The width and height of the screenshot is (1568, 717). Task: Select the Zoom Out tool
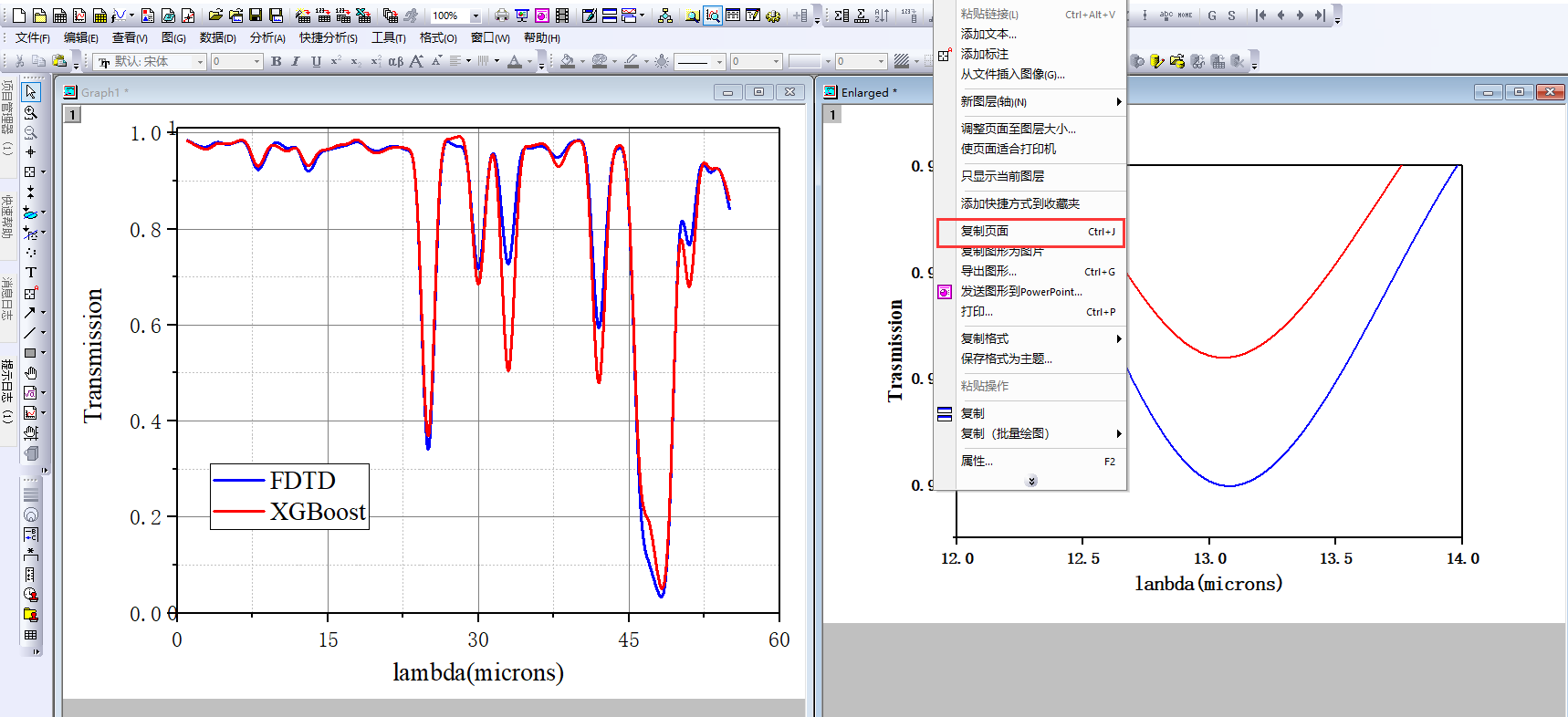coord(31,132)
